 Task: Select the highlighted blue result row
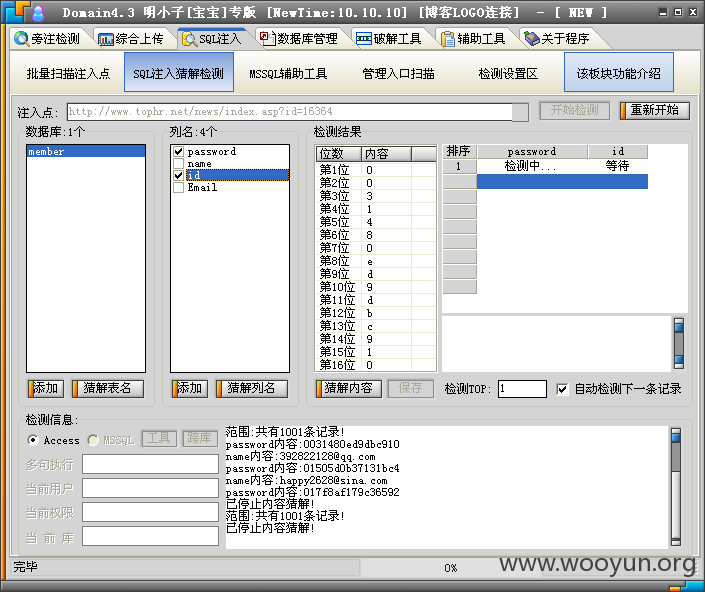(562, 182)
